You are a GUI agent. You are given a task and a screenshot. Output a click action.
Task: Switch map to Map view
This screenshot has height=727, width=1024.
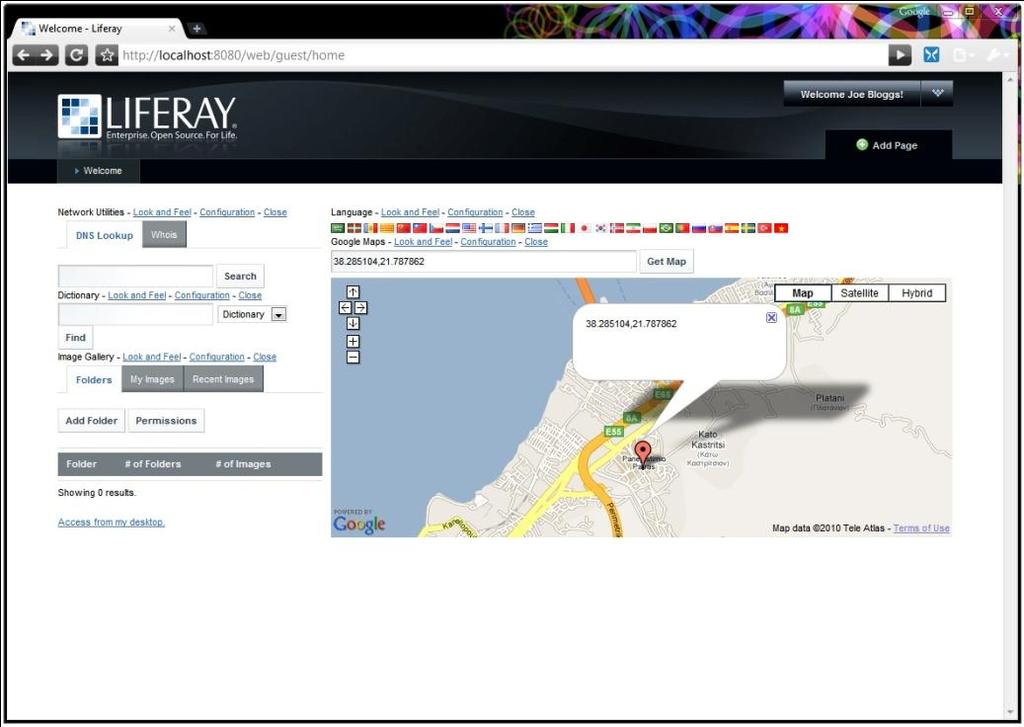click(x=803, y=293)
